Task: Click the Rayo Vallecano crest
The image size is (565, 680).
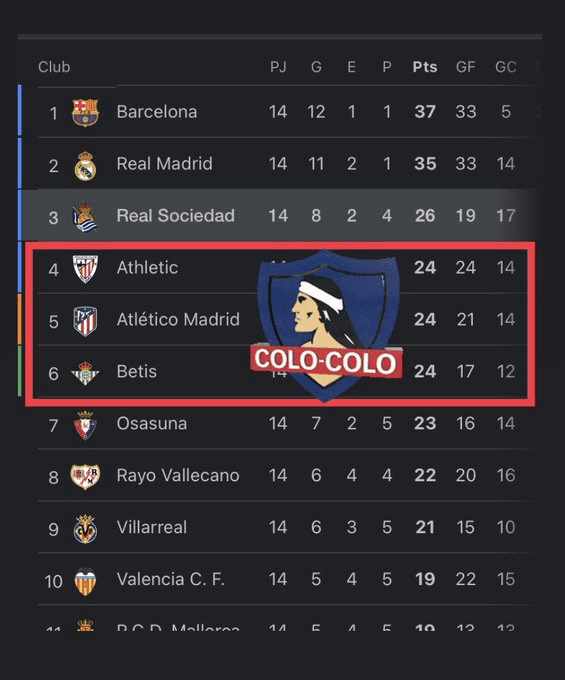Action: coord(85,477)
